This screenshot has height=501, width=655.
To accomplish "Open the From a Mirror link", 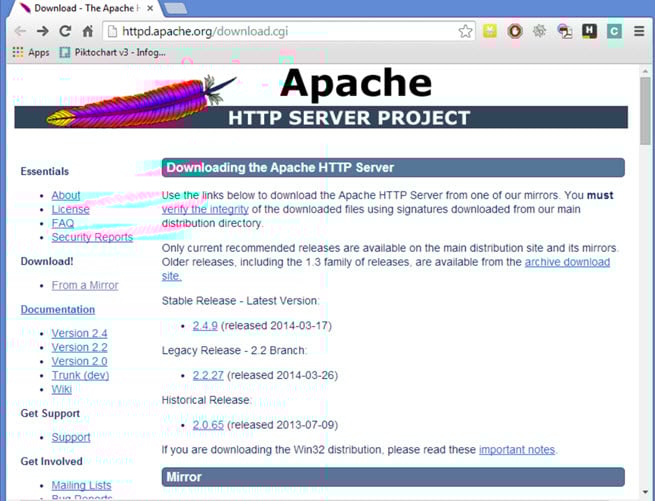I will coord(85,285).
